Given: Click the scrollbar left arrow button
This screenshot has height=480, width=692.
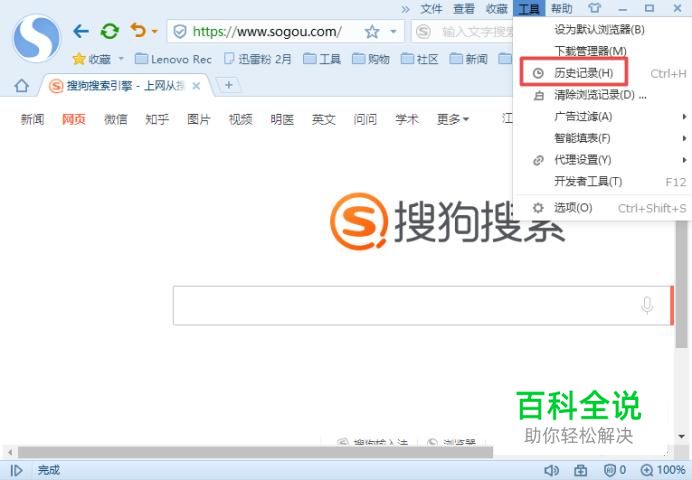Looking at the screenshot, I should [x=9, y=452].
